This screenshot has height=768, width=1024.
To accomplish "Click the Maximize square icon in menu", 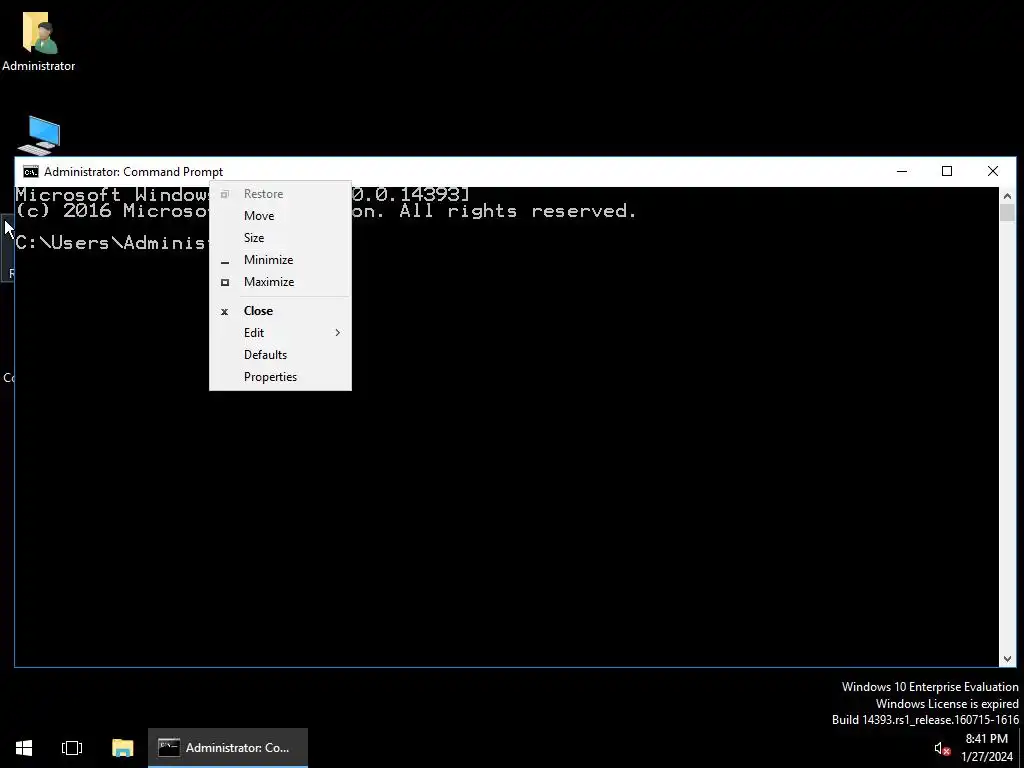I will coord(225,283).
